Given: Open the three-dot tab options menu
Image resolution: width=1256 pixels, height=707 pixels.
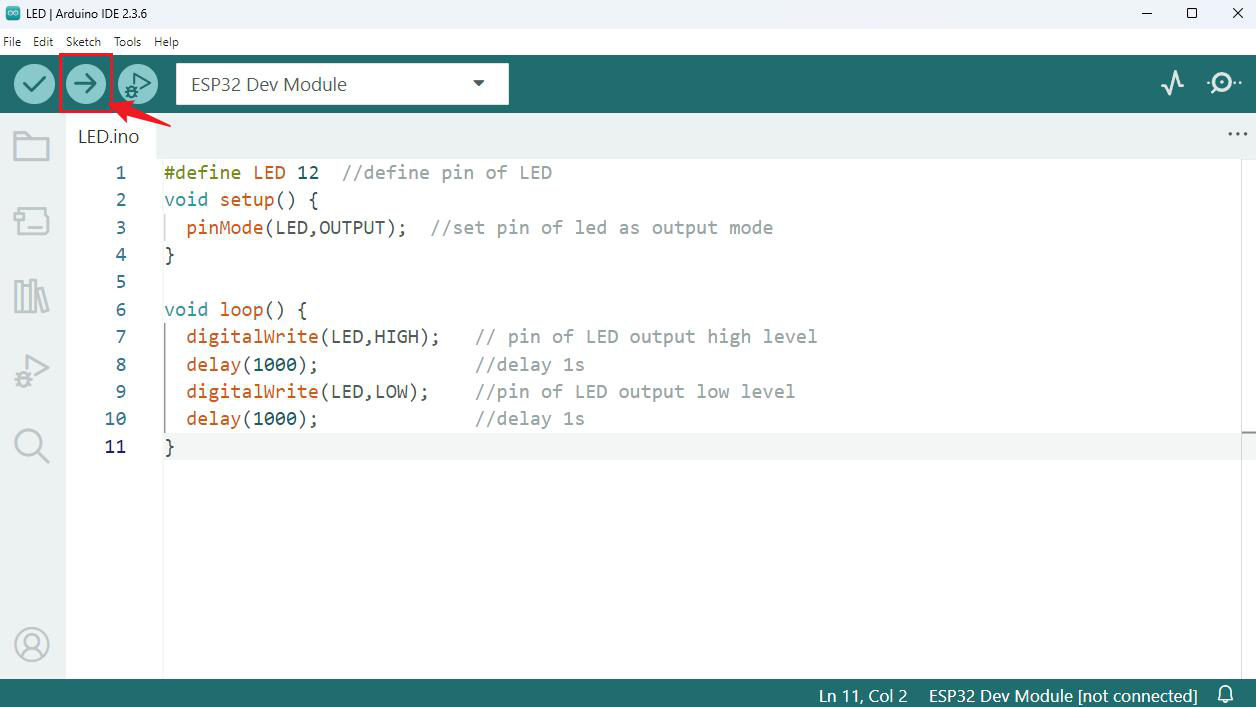Looking at the screenshot, I should click(x=1237, y=135).
